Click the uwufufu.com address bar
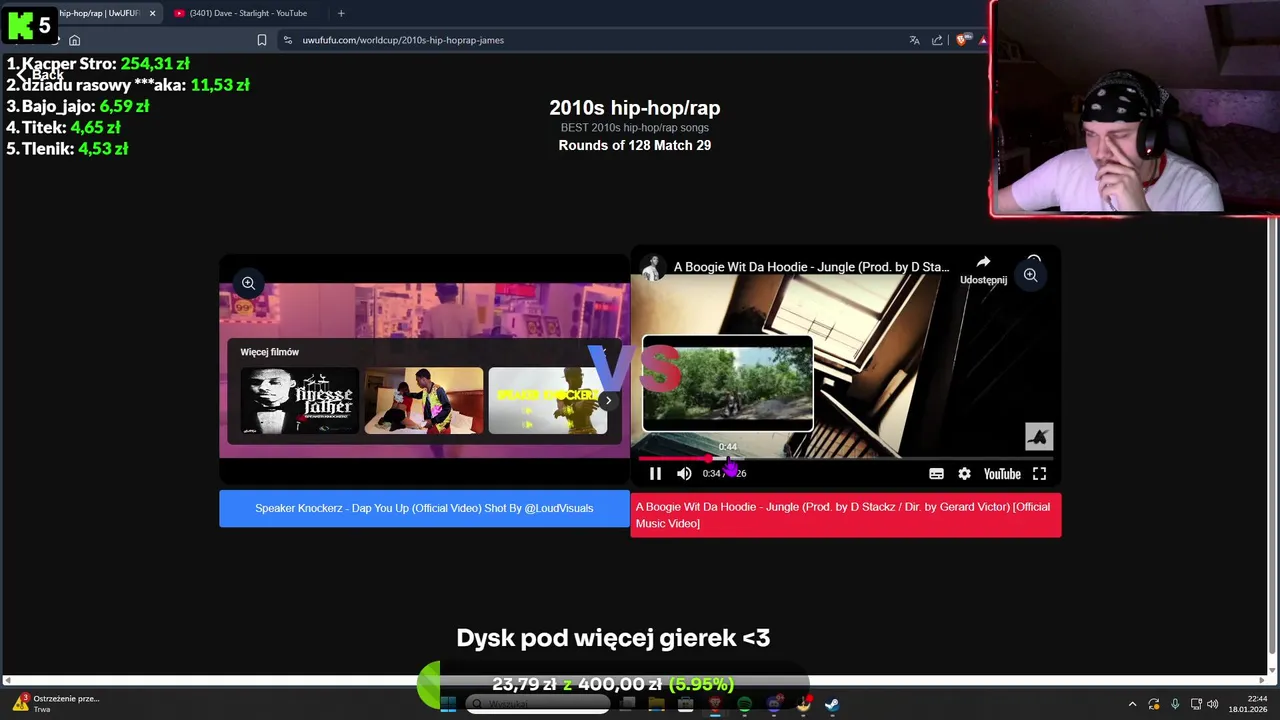Screen dimensions: 1280x720 click(590, 40)
